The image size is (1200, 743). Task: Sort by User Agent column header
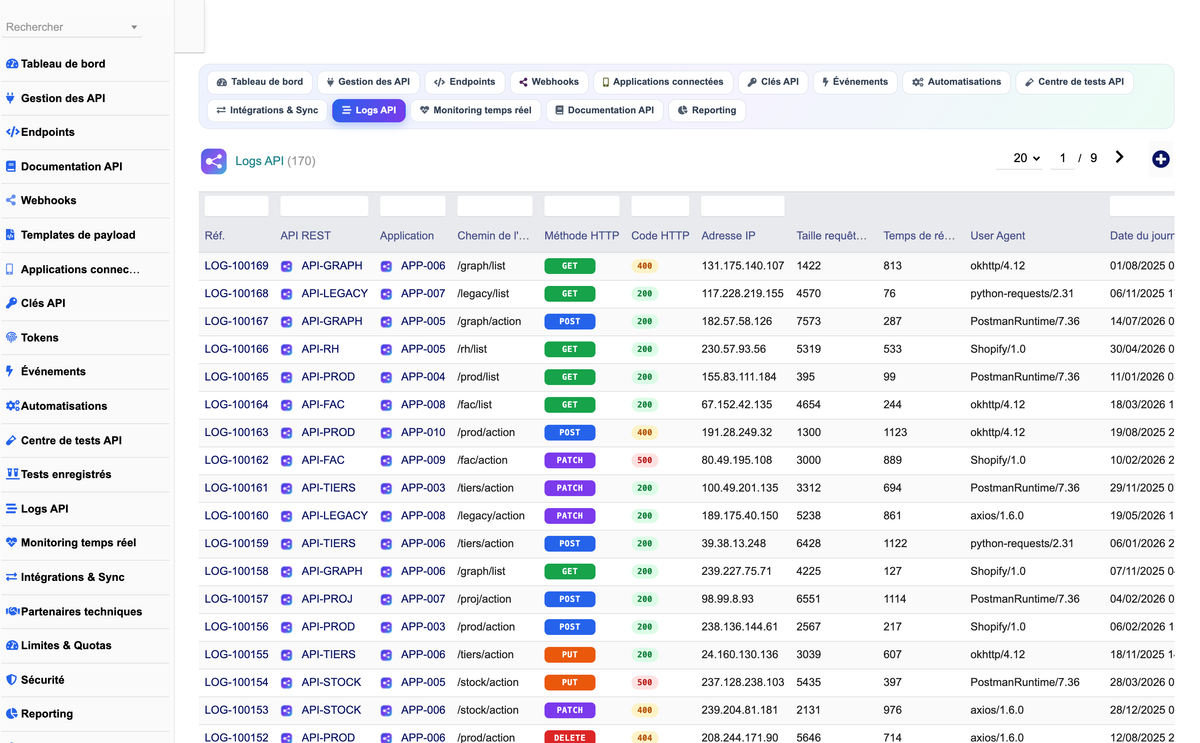click(x=998, y=236)
